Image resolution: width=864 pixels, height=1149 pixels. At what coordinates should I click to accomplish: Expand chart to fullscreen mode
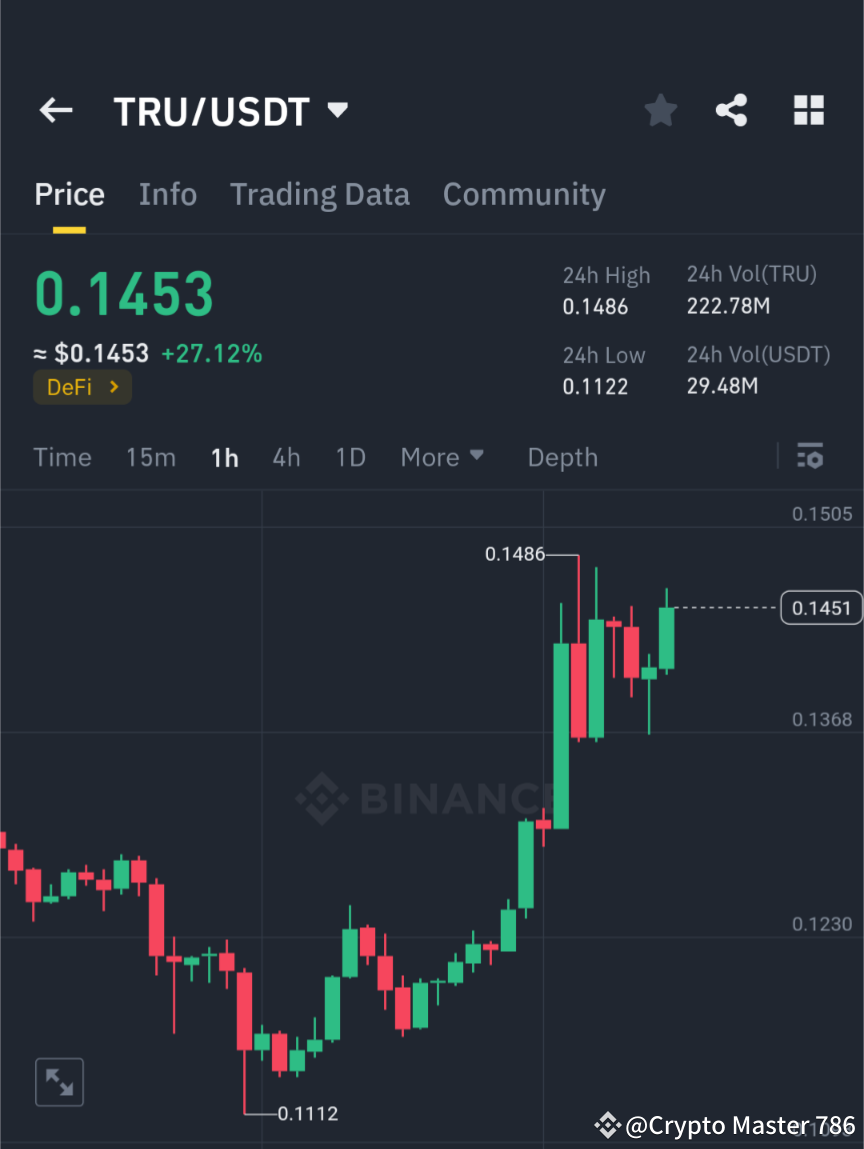coord(59,1082)
